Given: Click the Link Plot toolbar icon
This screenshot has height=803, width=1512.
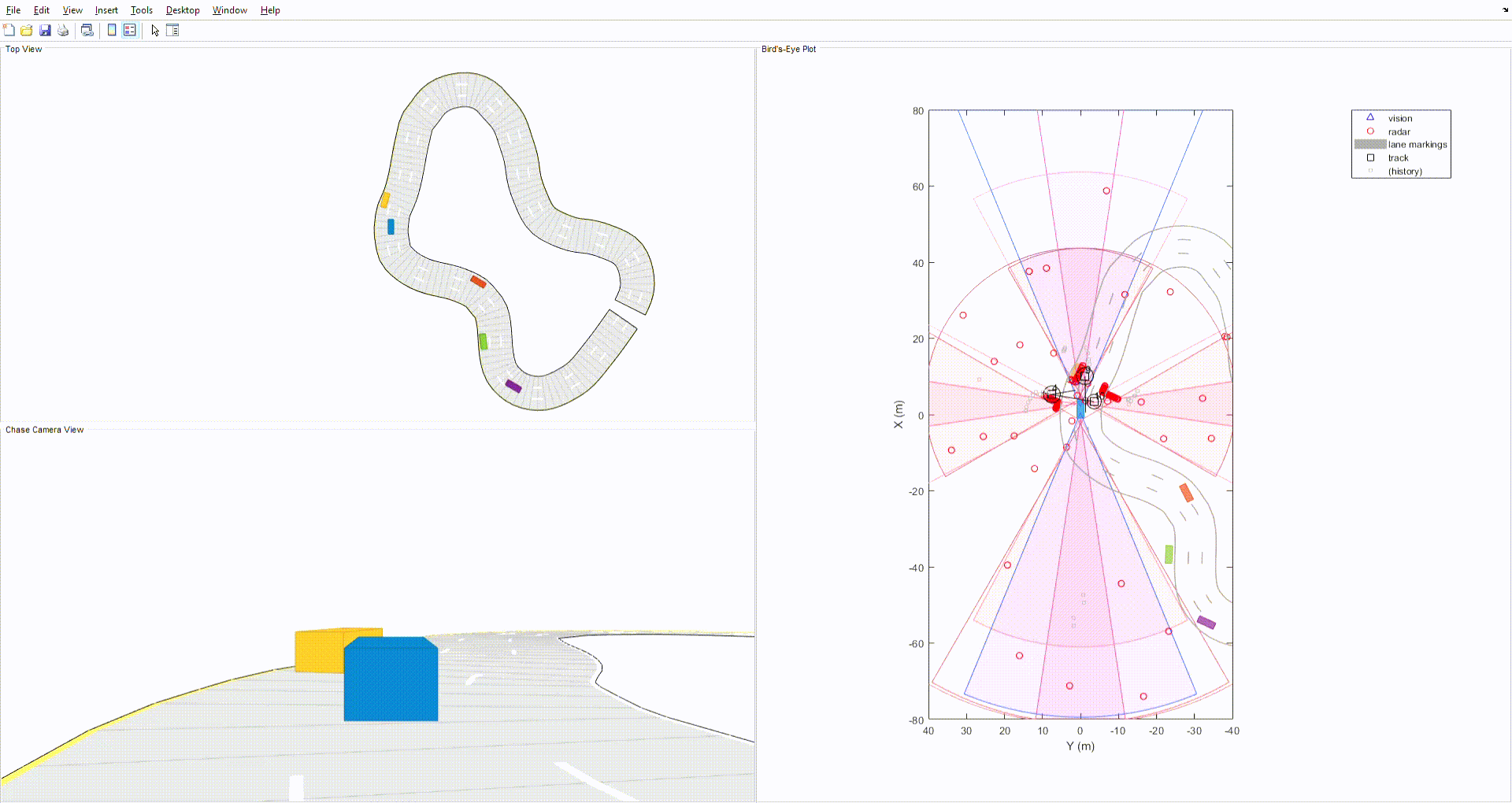Looking at the screenshot, I should click(x=87, y=30).
